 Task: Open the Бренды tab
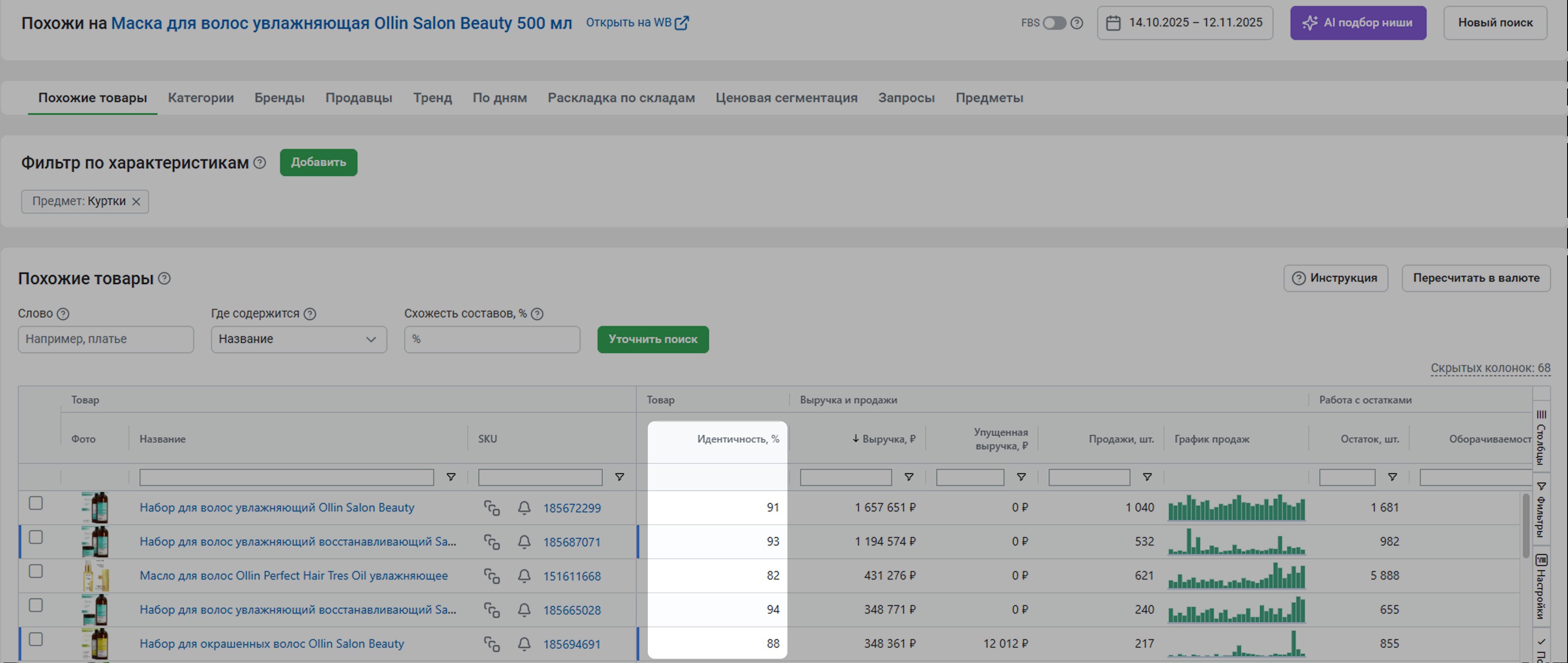tap(279, 98)
